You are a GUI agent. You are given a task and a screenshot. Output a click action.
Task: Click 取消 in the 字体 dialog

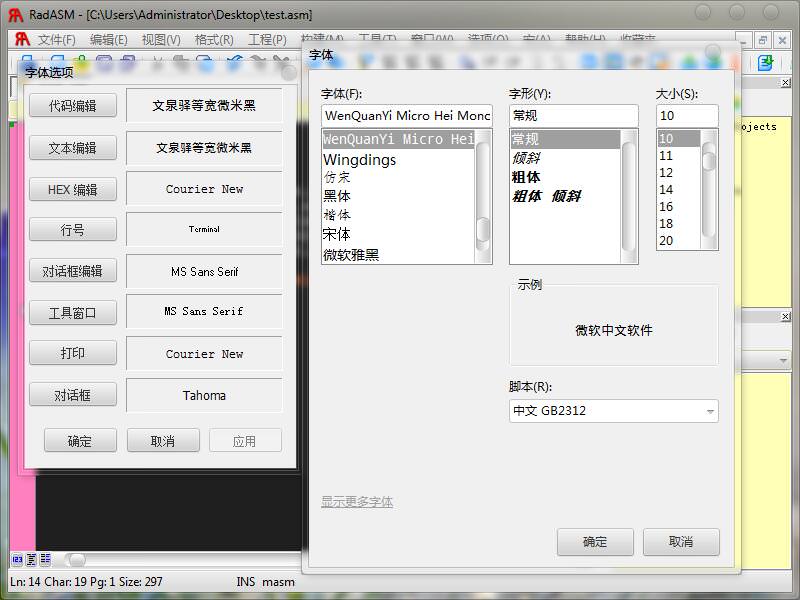click(681, 542)
